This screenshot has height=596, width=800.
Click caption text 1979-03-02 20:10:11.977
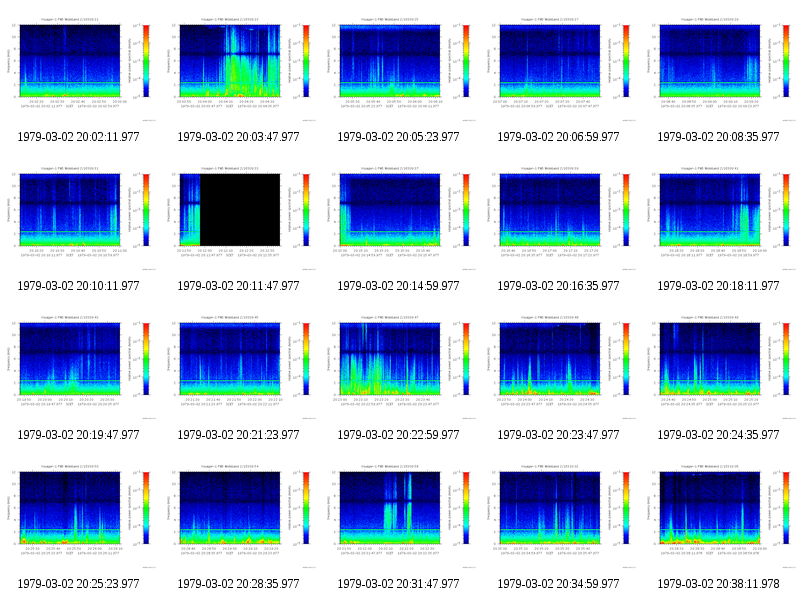coord(78,286)
